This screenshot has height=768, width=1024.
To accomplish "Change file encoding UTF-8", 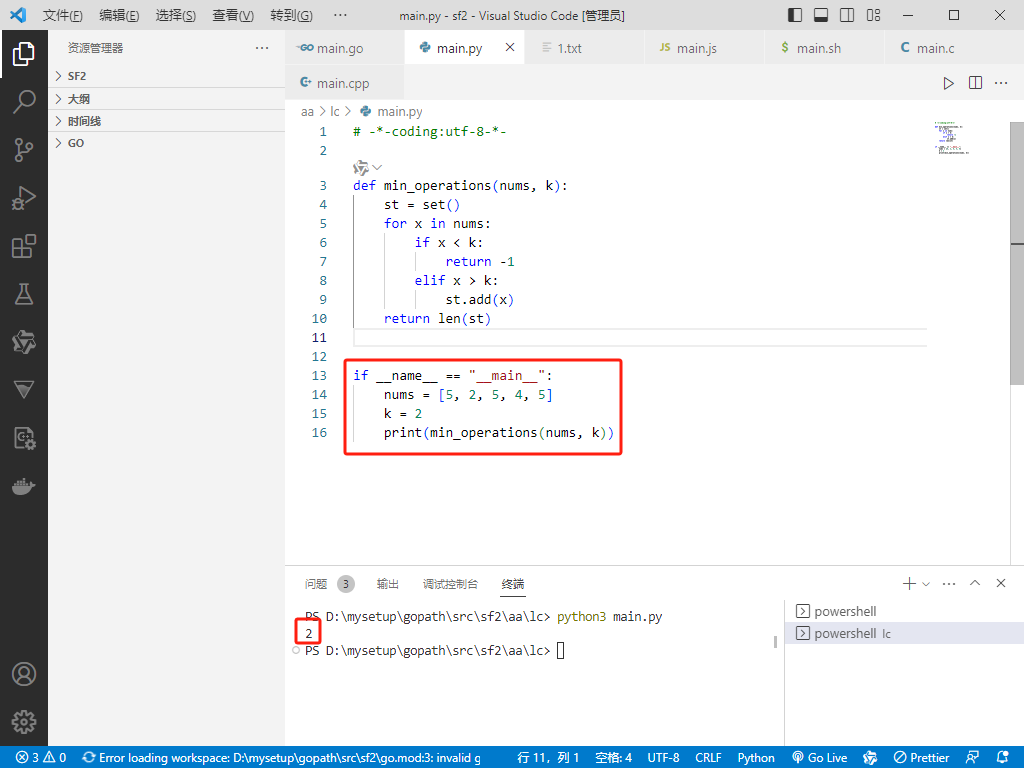I will [x=663, y=758].
